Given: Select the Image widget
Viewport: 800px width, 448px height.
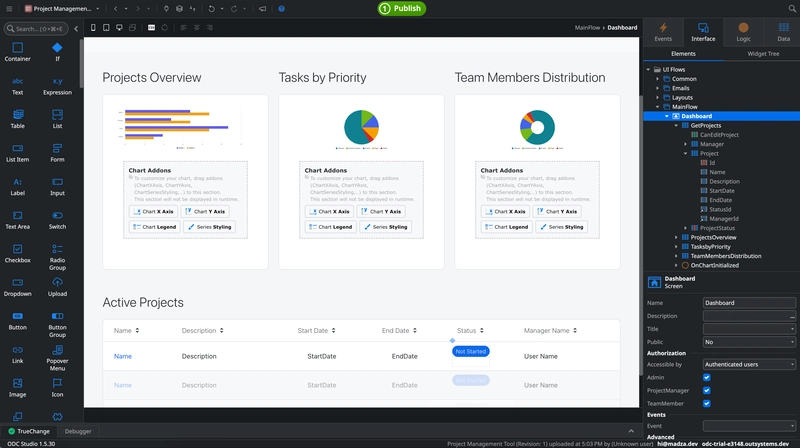Looking at the screenshot, I should click(x=17, y=388).
